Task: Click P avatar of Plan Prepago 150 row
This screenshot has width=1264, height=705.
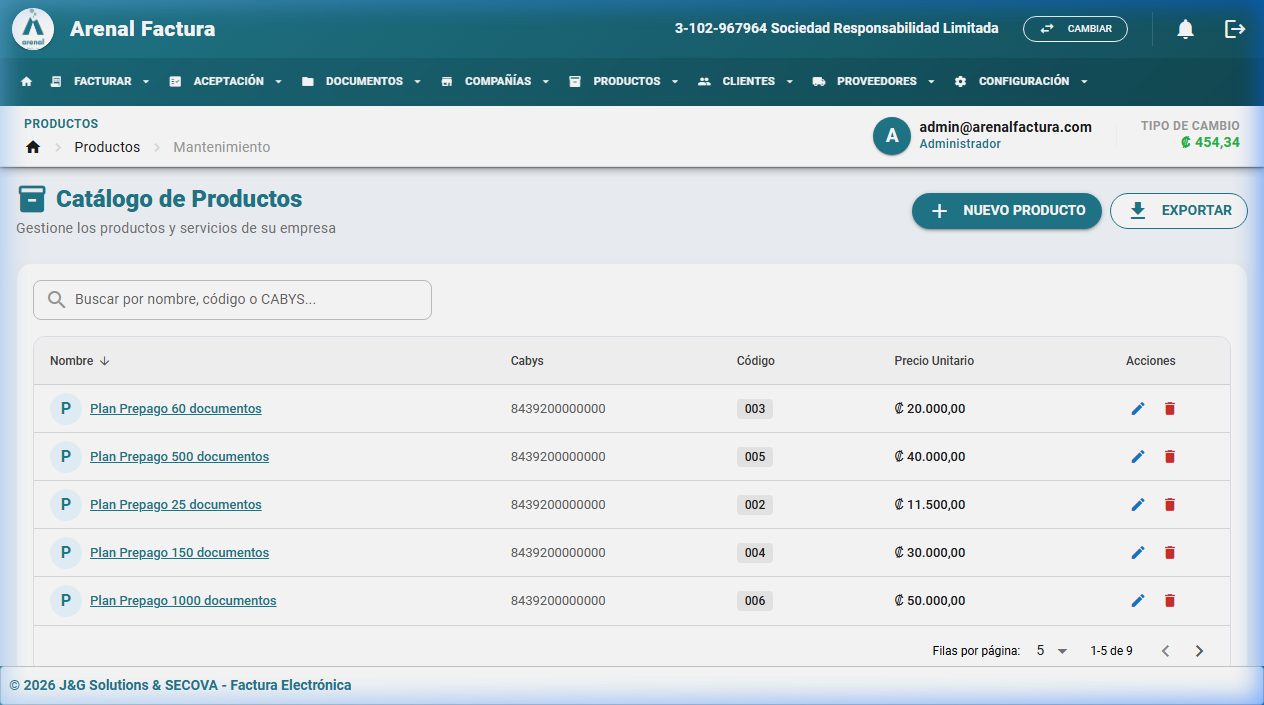Action: [x=66, y=553]
